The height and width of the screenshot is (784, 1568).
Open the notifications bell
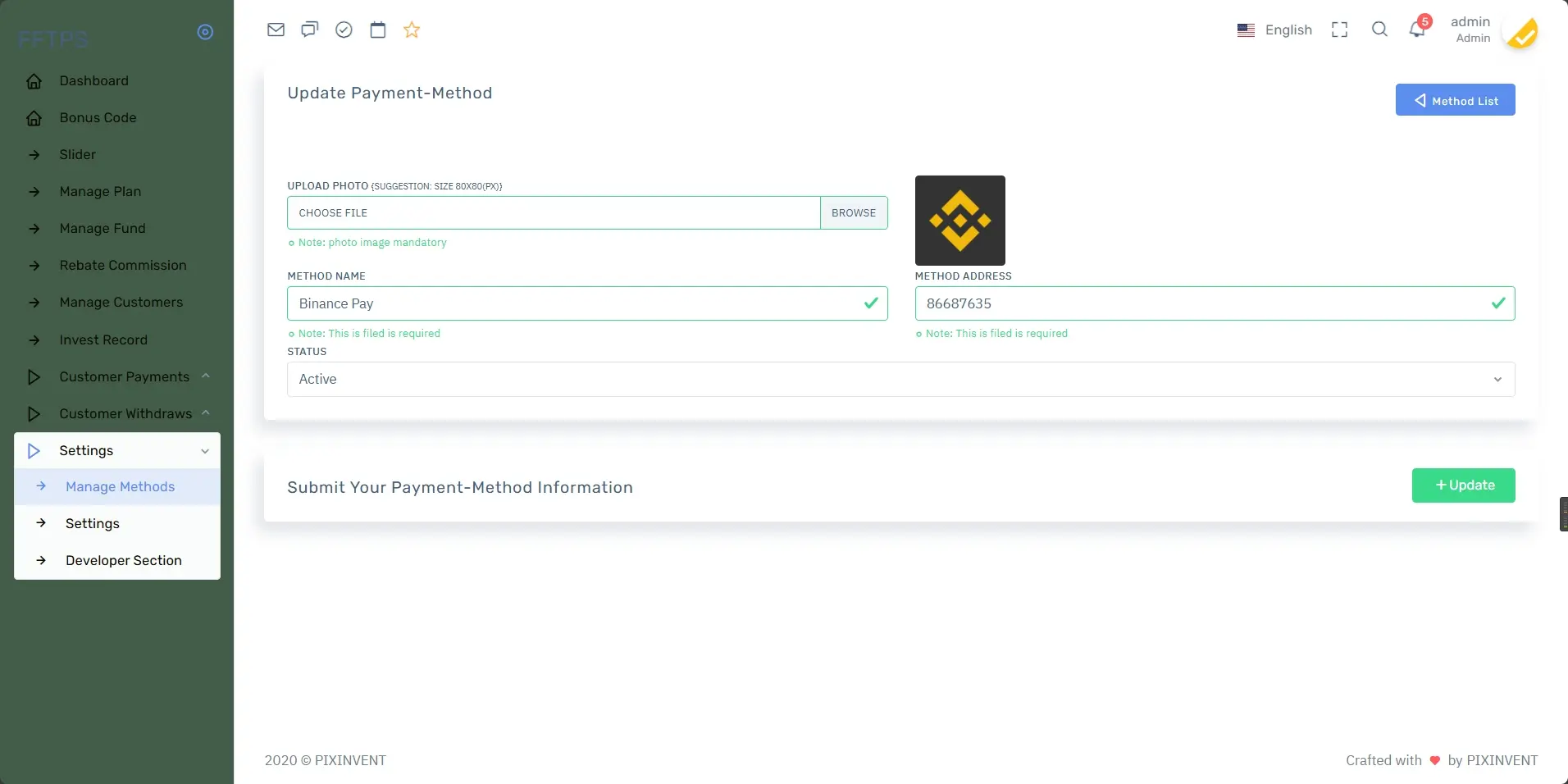point(1416,30)
